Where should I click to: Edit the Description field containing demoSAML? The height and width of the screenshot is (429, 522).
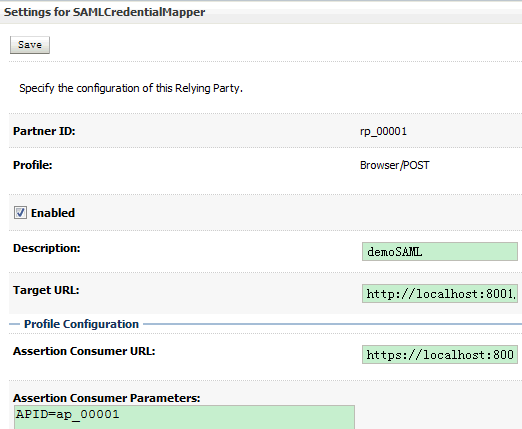[x=440, y=252]
